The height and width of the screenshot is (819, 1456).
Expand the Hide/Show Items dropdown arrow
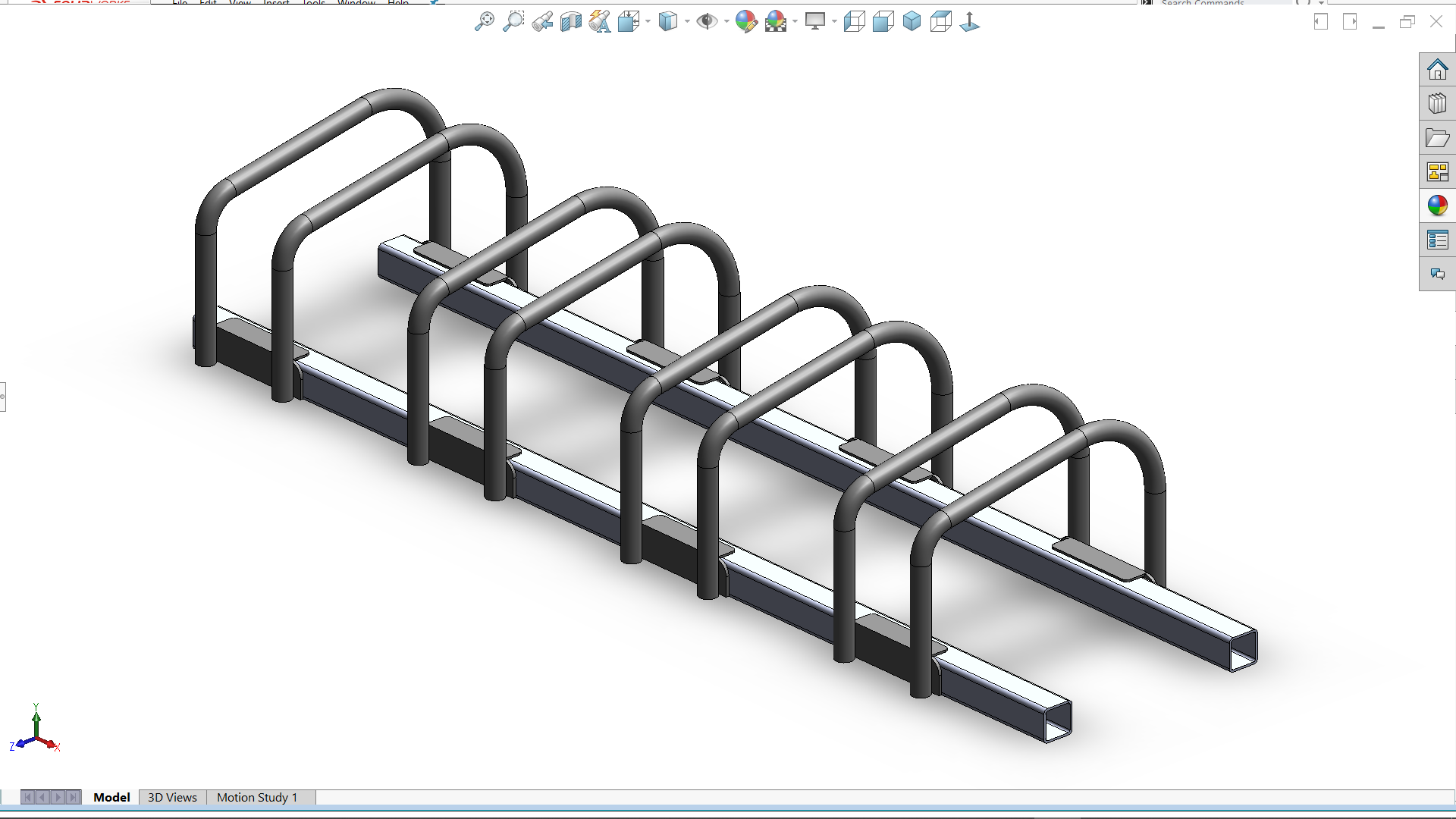tap(726, 22)
